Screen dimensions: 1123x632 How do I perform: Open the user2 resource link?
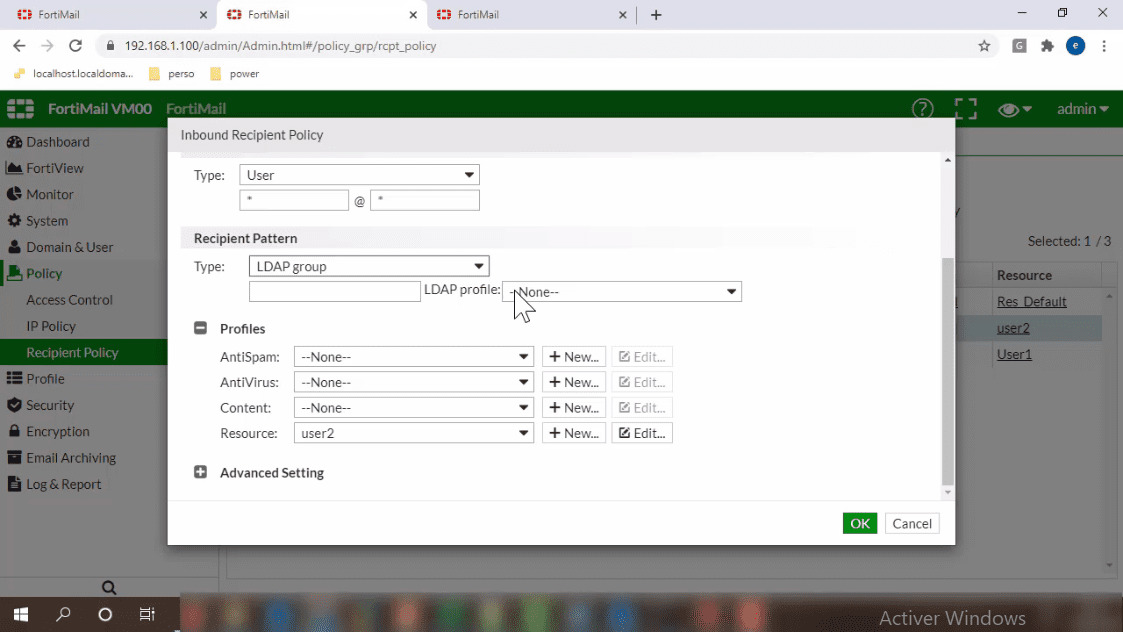(x=1013, y=328)
